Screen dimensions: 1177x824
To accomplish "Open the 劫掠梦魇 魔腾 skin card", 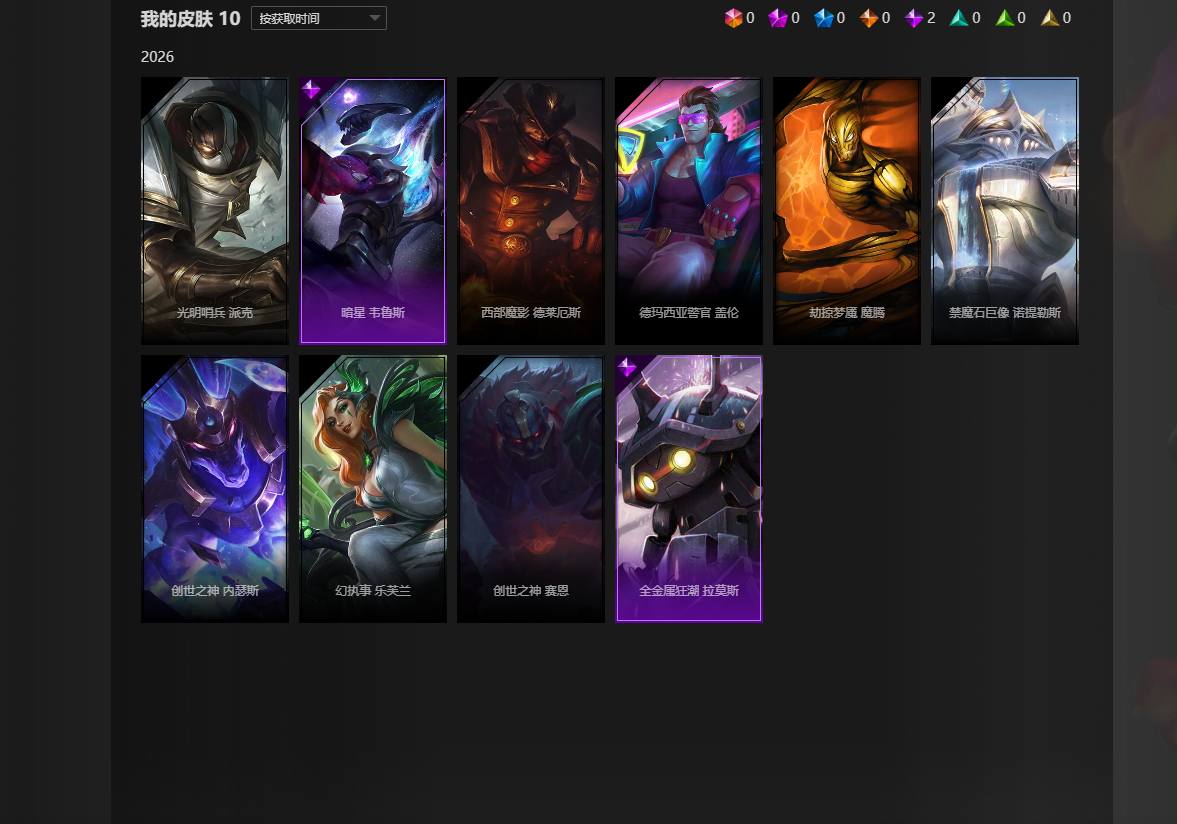I will 847,211.
